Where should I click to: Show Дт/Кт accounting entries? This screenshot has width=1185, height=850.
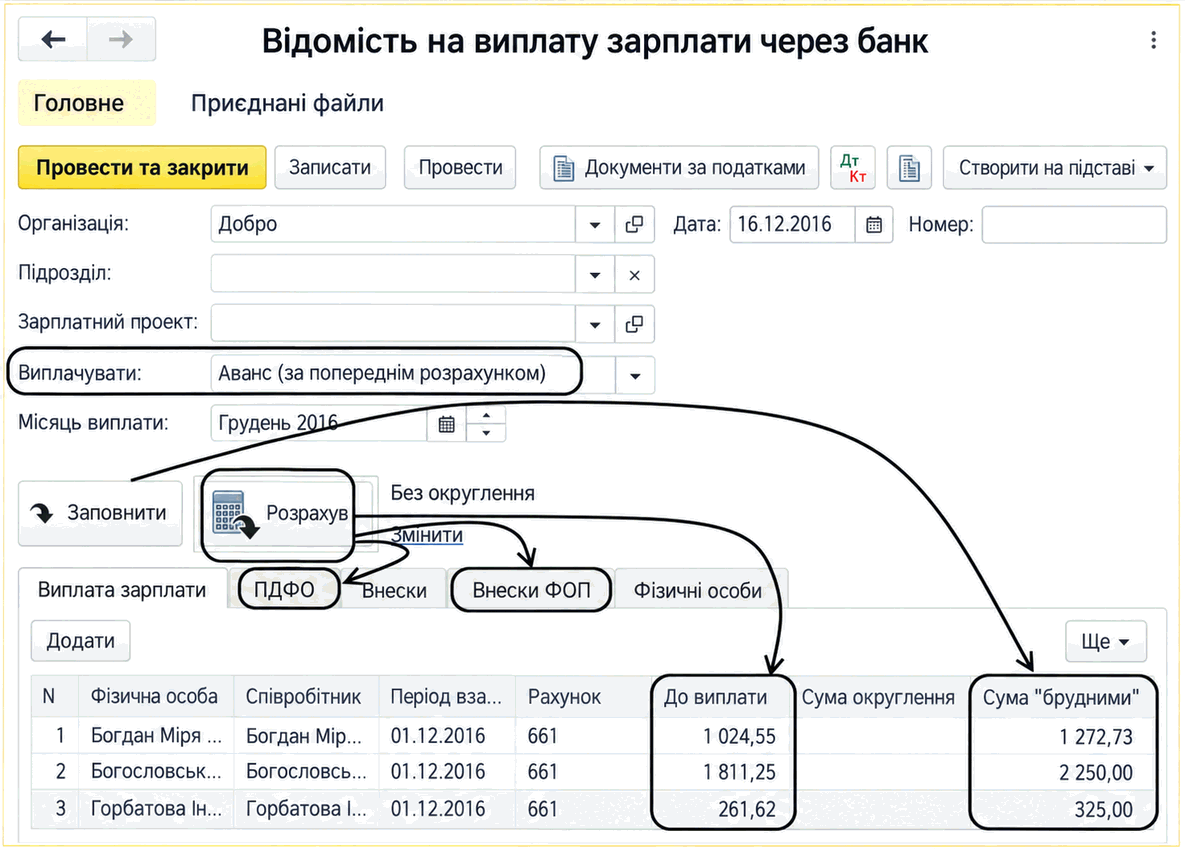pyautogui.click(x=852, y=168)
